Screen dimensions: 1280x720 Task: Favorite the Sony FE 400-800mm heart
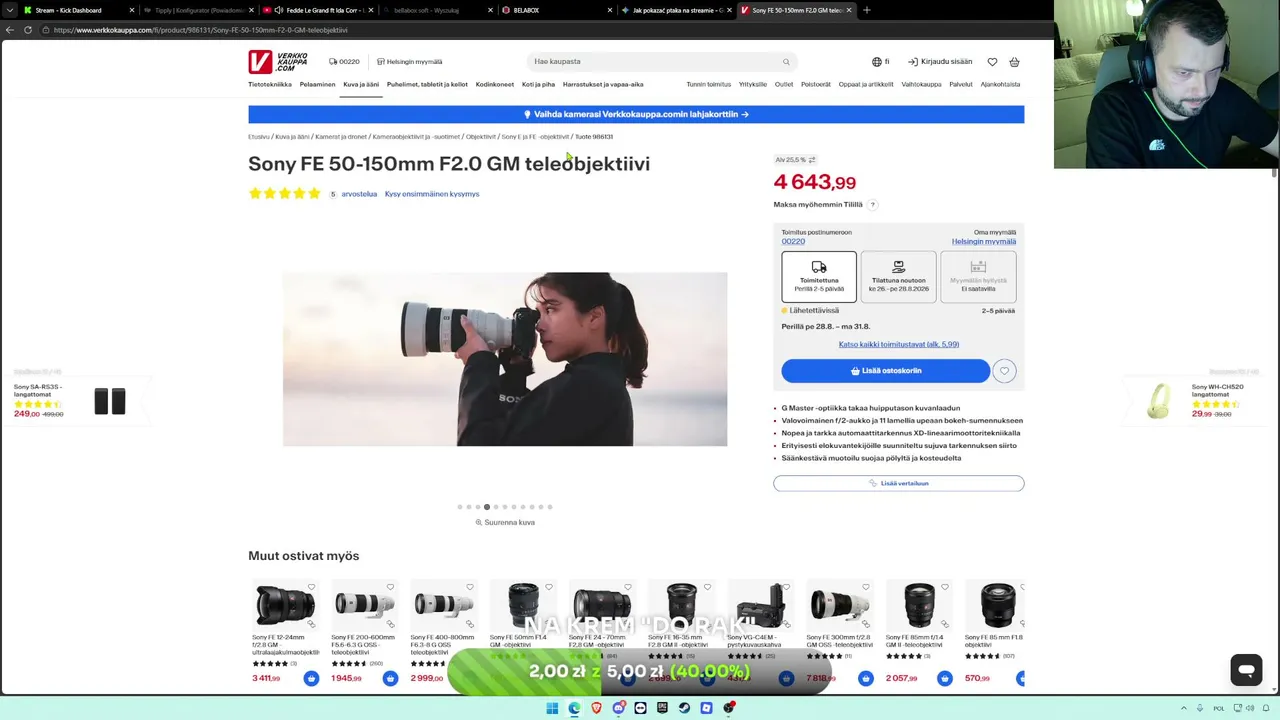[469, 587]
